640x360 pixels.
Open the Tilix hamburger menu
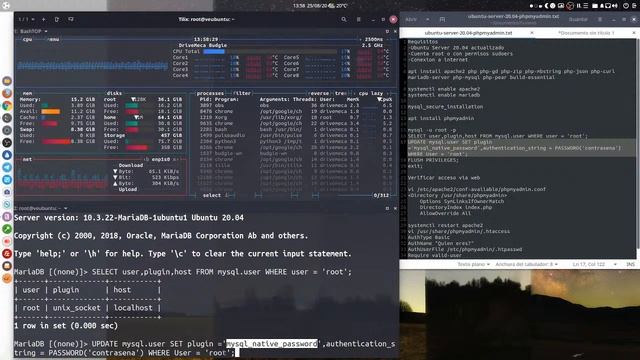(359, 19)
